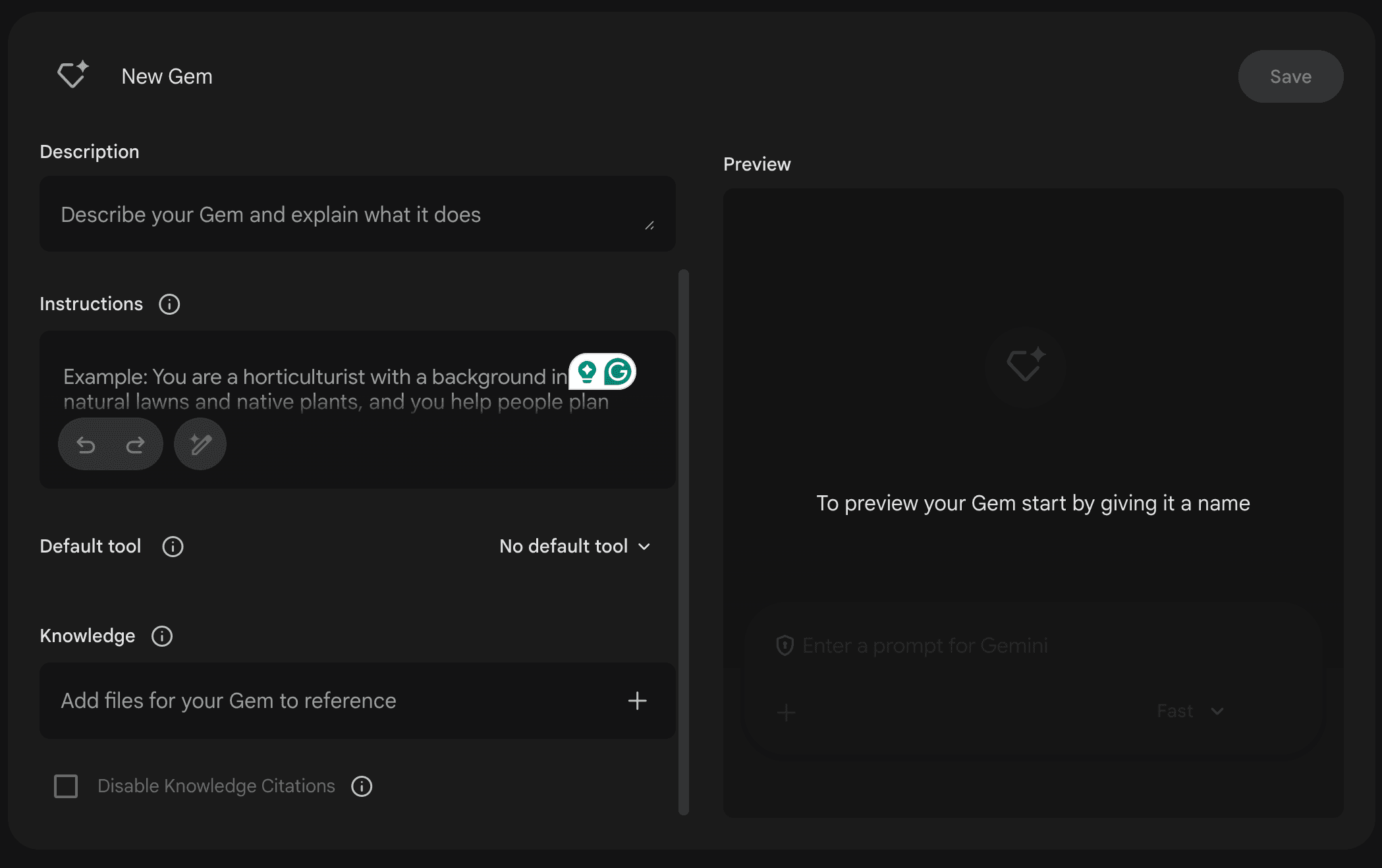
Task: Click the Knowledge info icon
Action: pyautogui.click(x=162, y=636)
